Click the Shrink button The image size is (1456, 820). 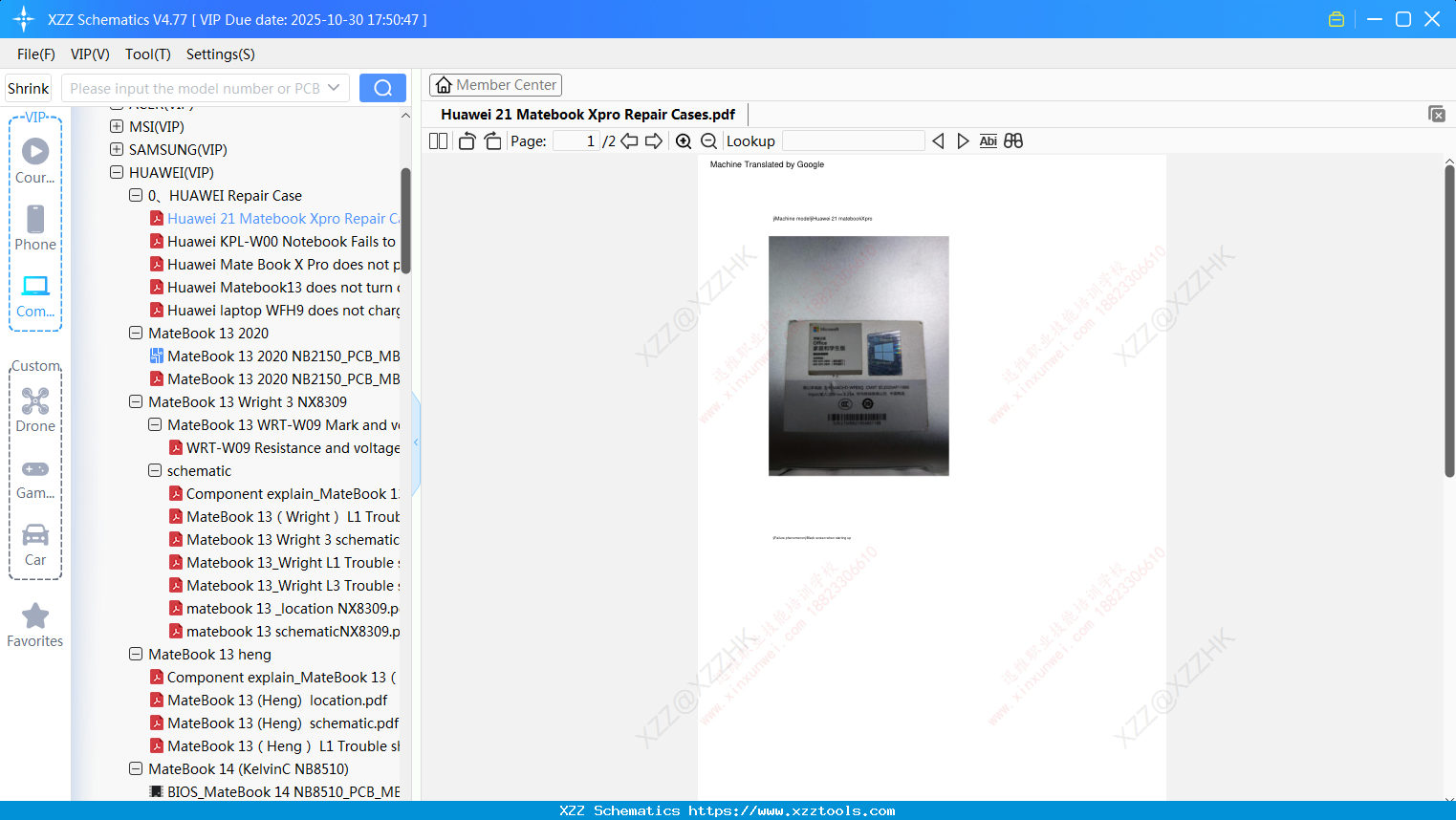[x=29, y=88]
